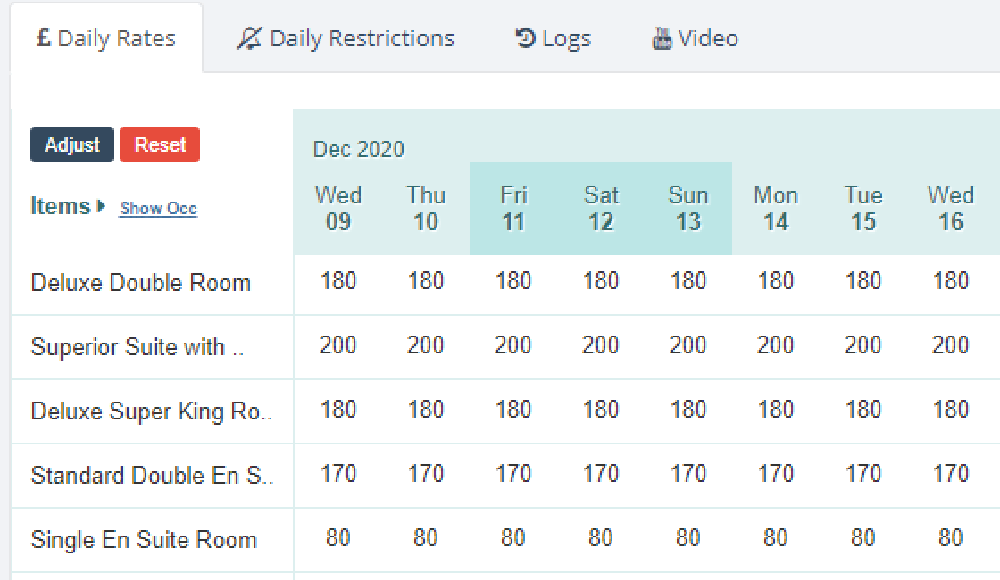Click the video camera icon

661,39
